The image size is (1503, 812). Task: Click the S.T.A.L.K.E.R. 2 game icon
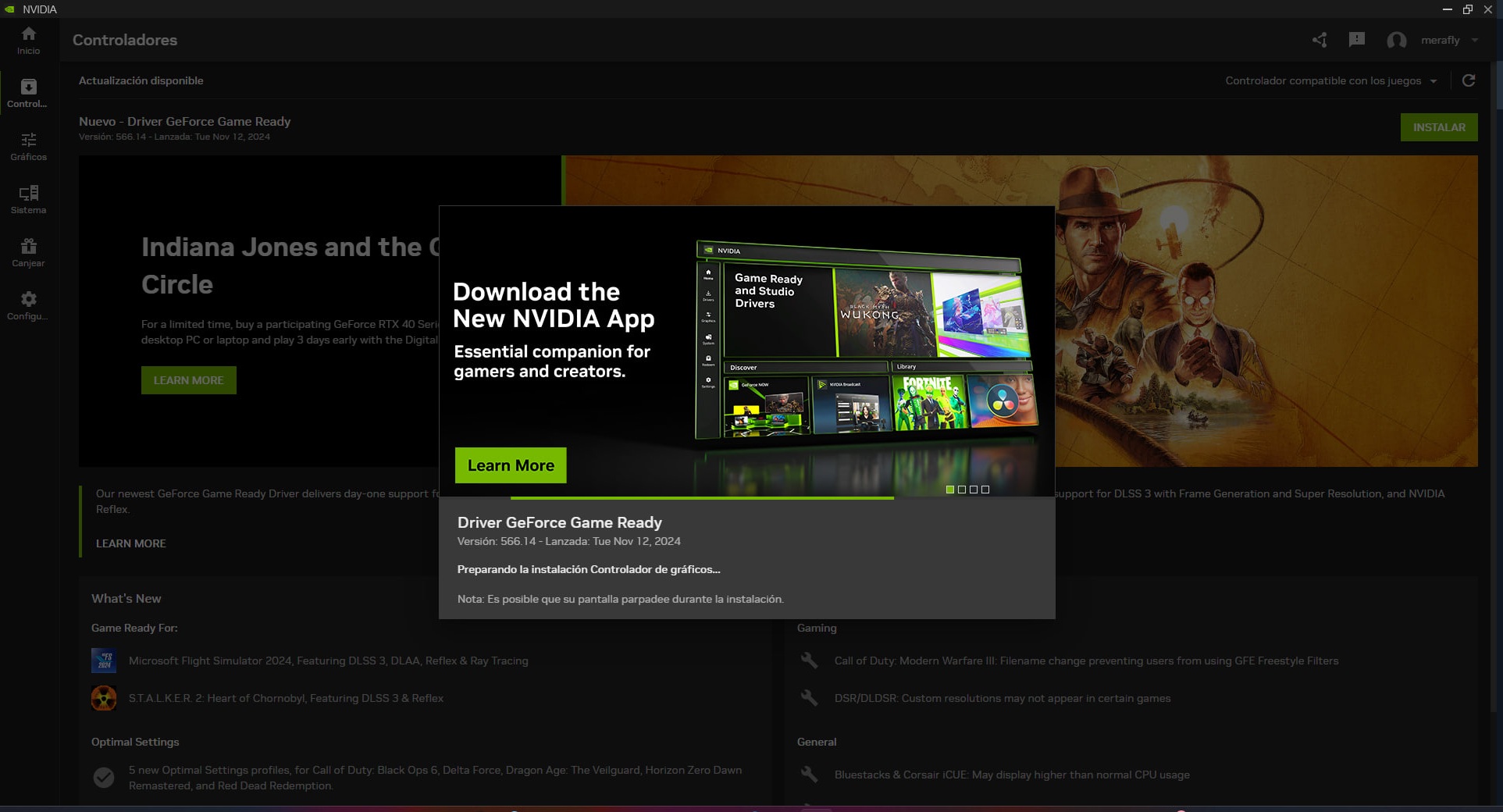[x=104, y=698]
